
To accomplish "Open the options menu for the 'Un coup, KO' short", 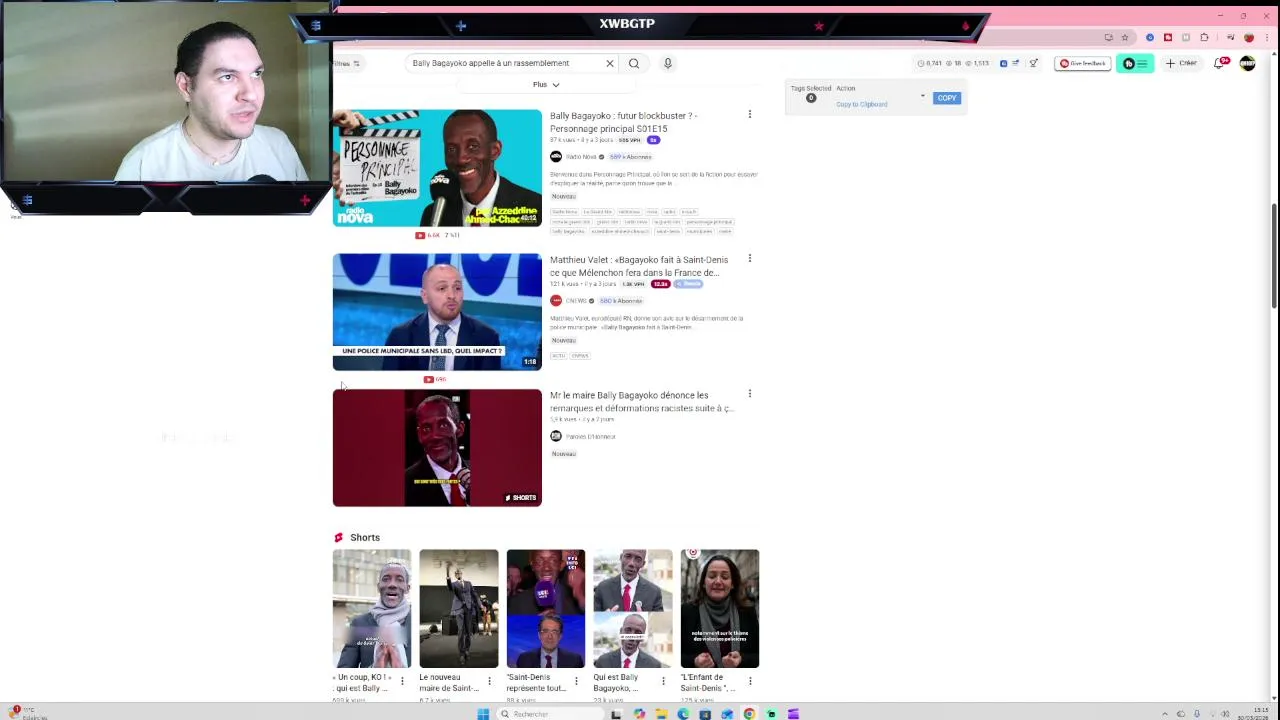I will tap(402, 681).
